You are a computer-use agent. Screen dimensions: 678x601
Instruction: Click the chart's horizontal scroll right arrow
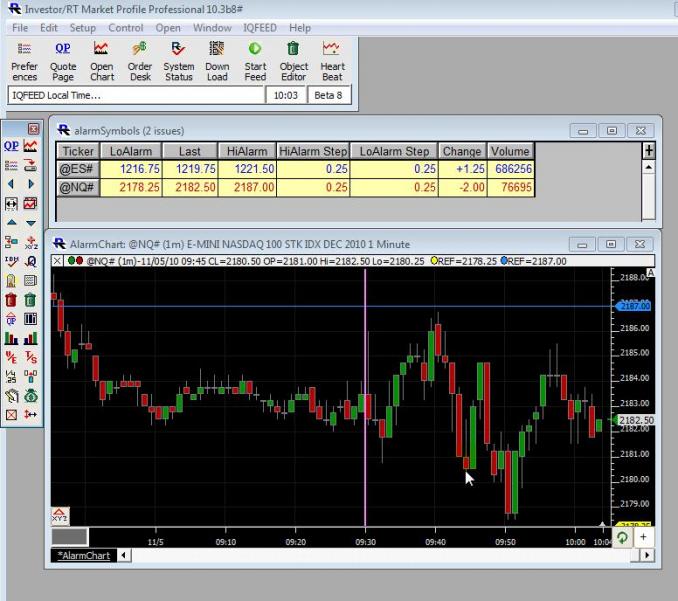tap(647, 555)
